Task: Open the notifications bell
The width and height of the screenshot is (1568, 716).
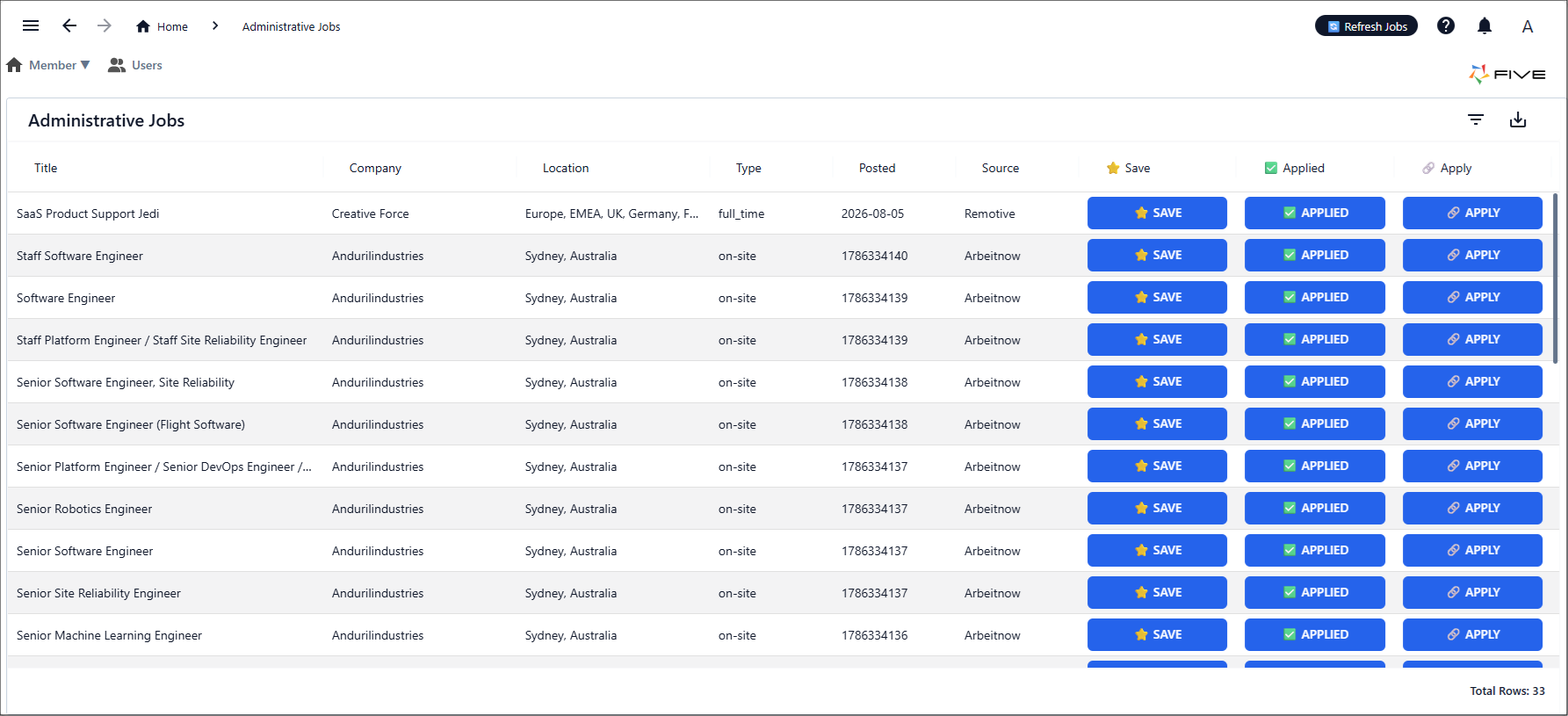Action: coord(1485,25)
